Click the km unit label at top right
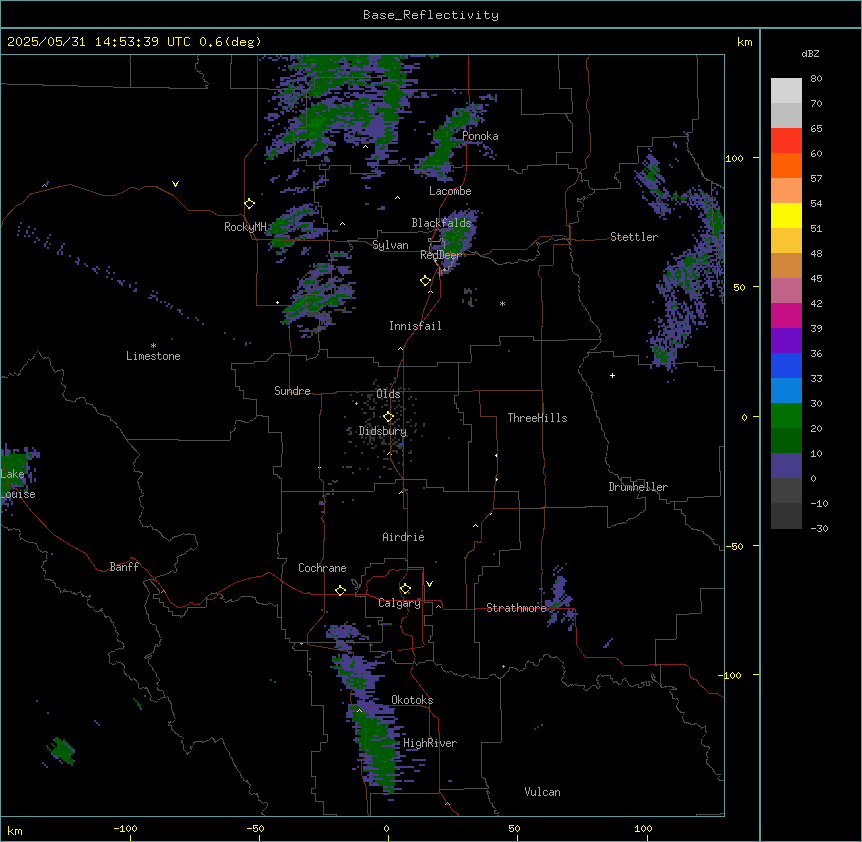Screen dimensions: 862x842 click(x=744, y=42)
